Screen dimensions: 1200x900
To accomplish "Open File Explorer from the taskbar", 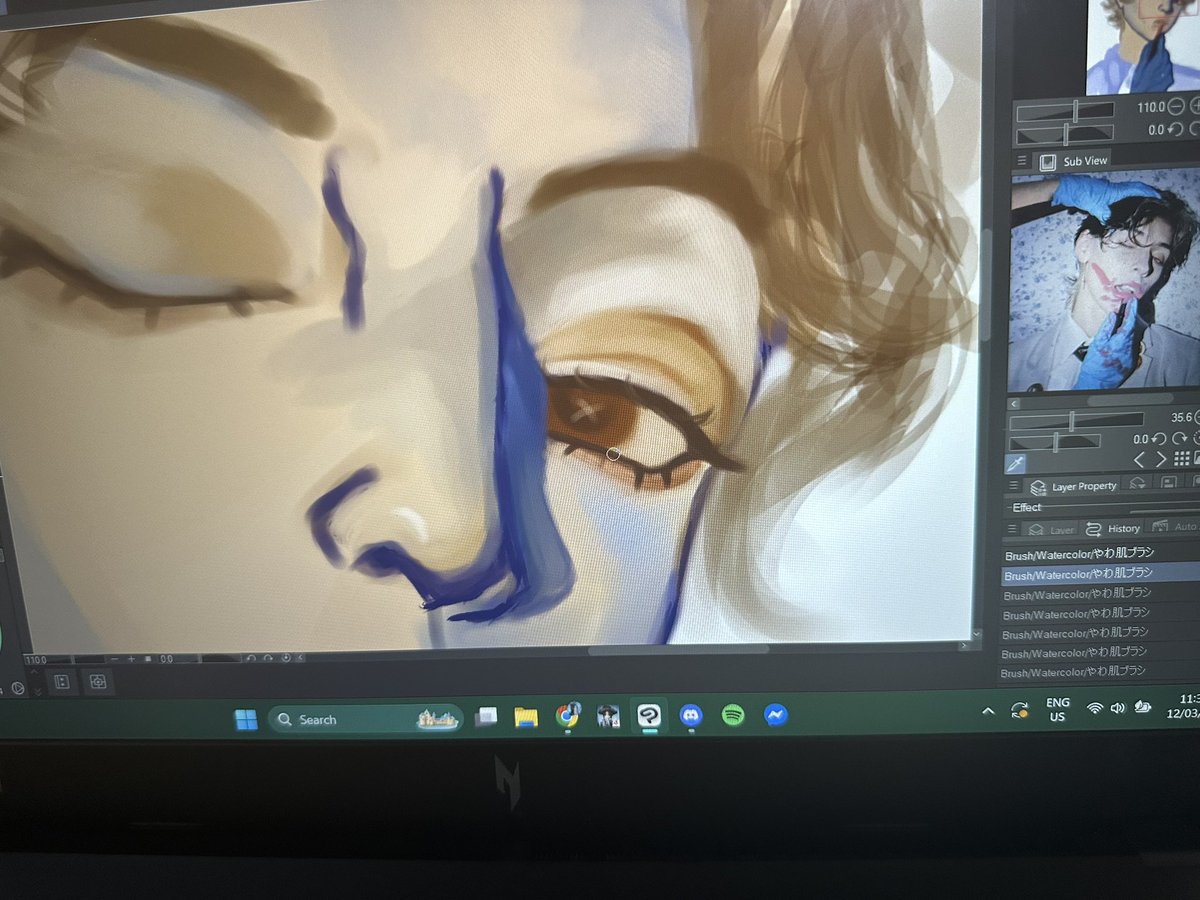I will click(x=526, y=716).
